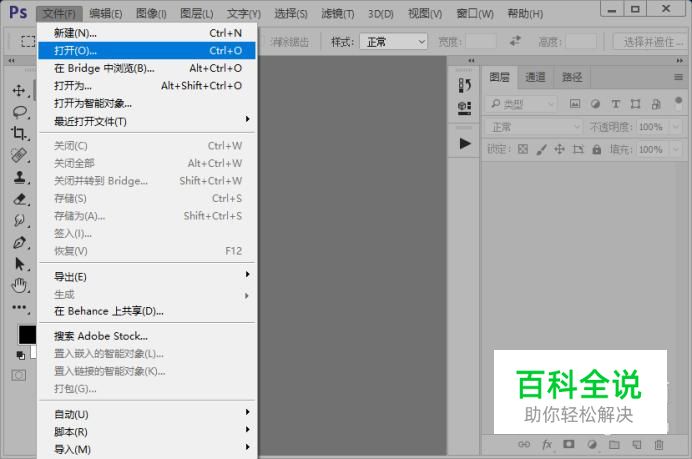Viewport: 692px width, 459px height.
Task: Collapse the right panels double-arrow
Action: pyautogui.click(x=680, y=60)
